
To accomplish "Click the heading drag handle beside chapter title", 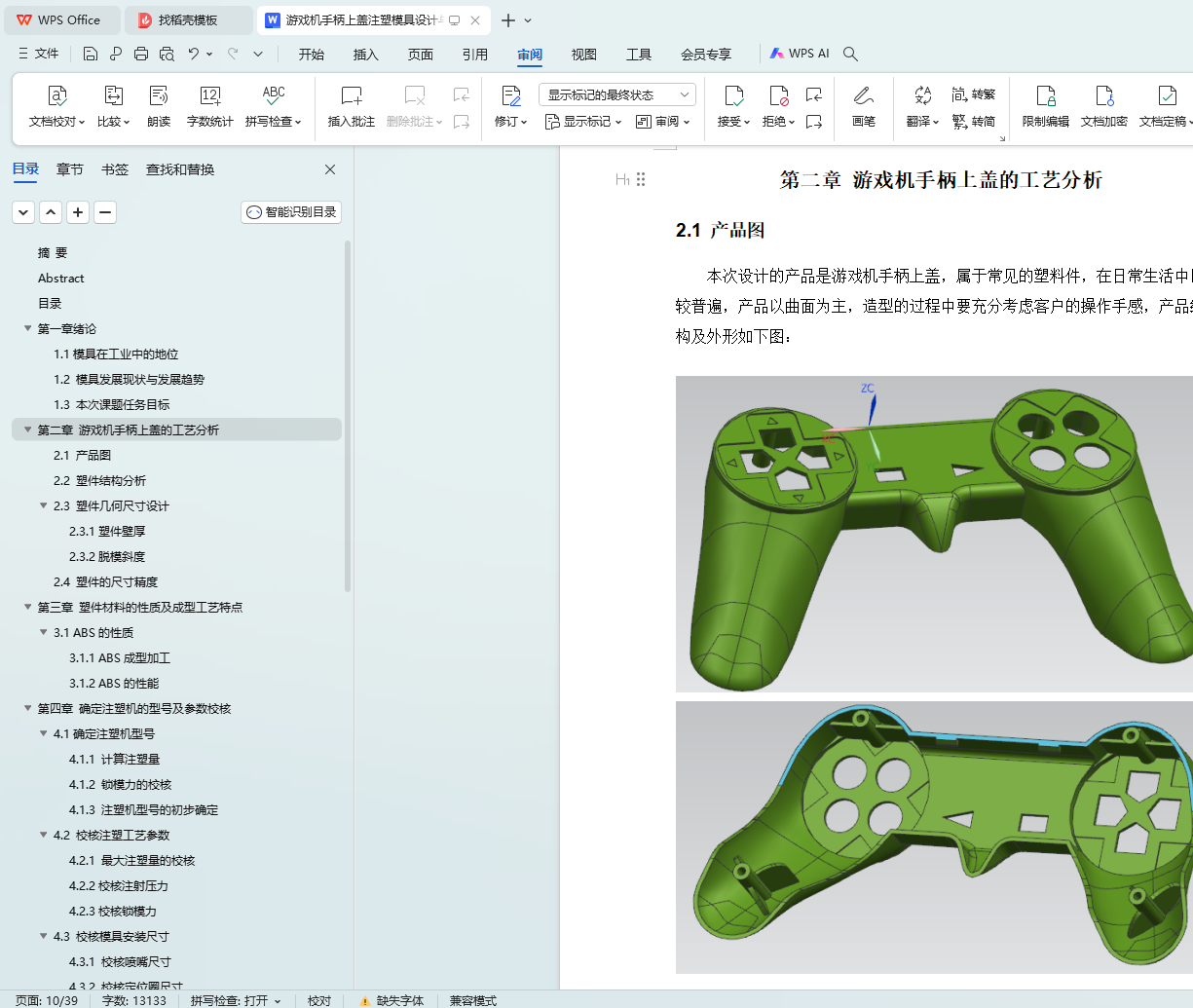I will coord(641,179).
